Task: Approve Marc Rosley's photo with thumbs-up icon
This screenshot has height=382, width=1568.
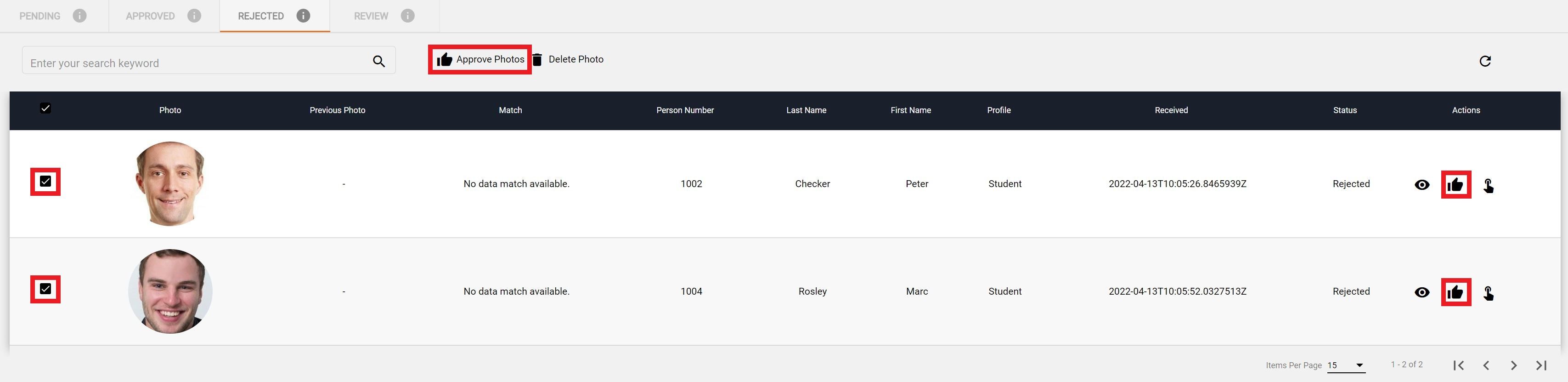Action: coord(1455,292)
